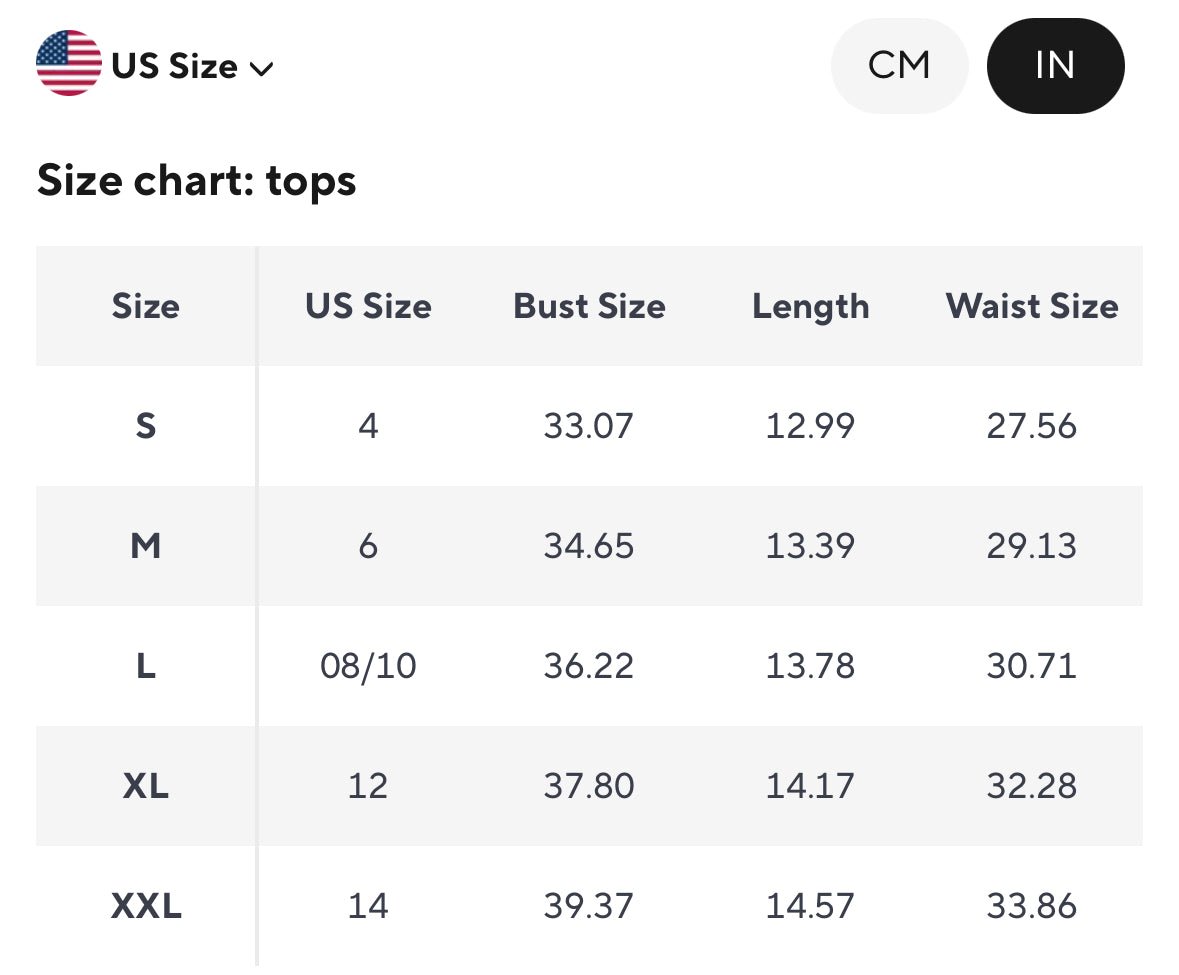
Task: Expand the chevron next to US Size
Action: click(x=262, y=69)
